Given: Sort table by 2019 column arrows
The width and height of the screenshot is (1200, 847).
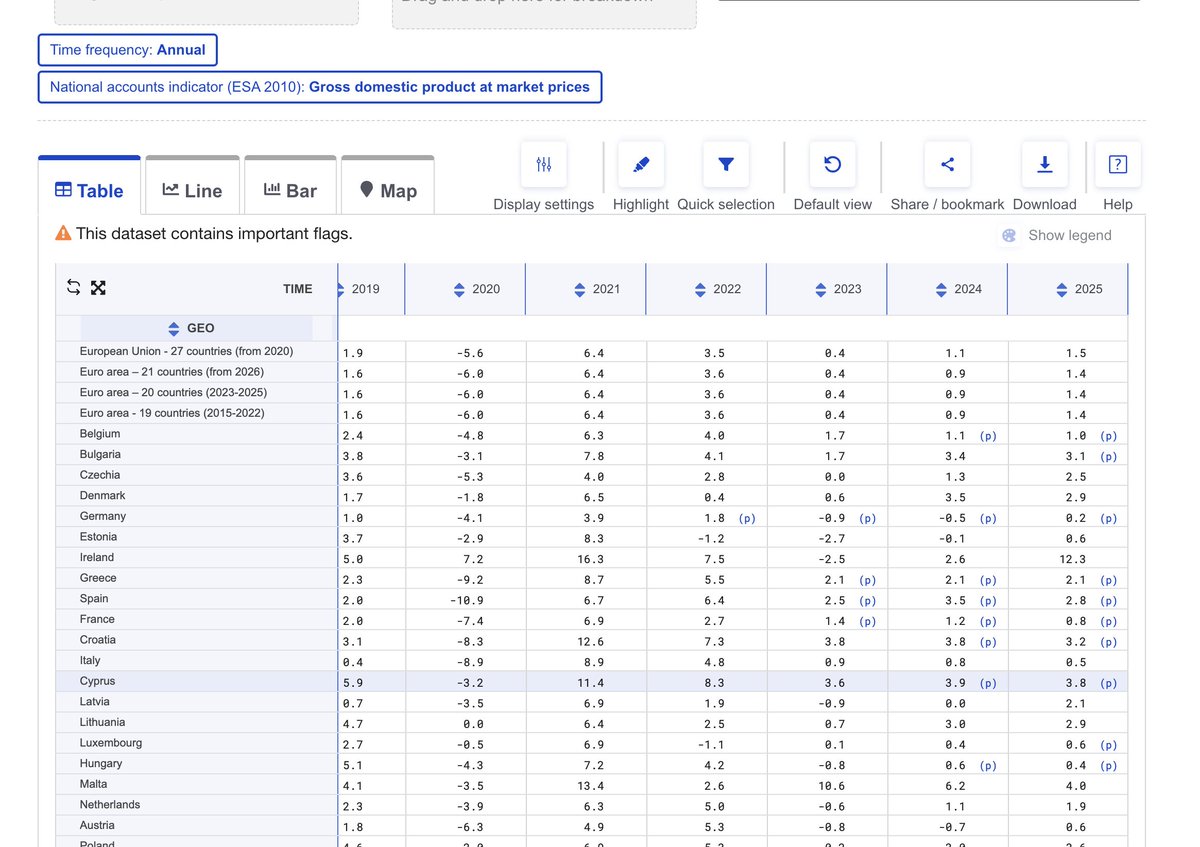Looking at the screenshot, I should [343, 290].
